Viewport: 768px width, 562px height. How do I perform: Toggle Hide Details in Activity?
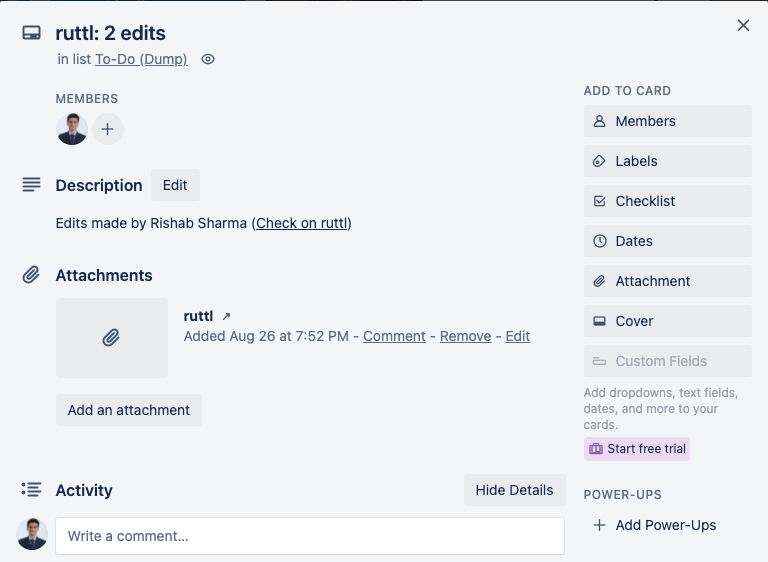click(514, 490)
